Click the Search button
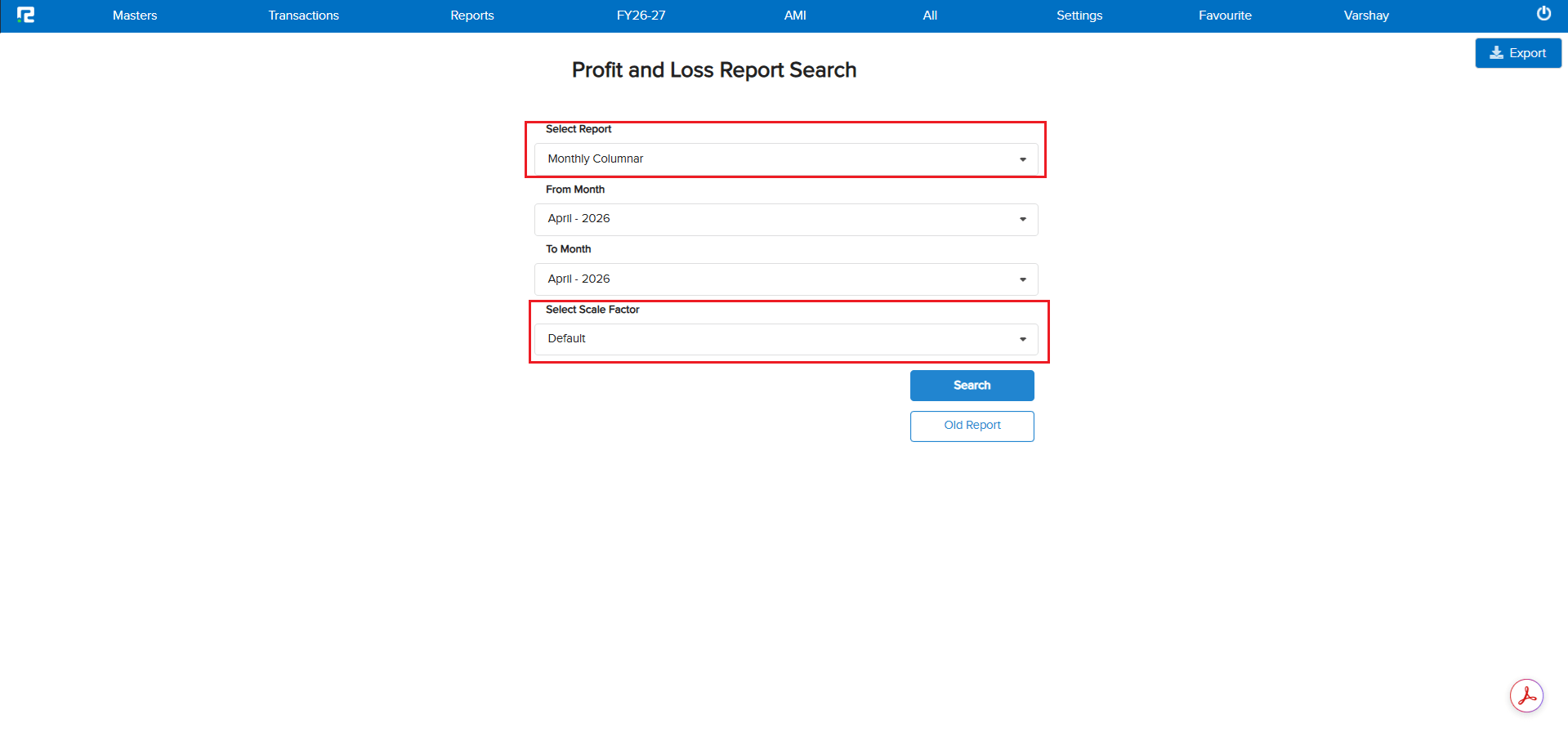Screen dimensions: 1568x741 point(972,386)
